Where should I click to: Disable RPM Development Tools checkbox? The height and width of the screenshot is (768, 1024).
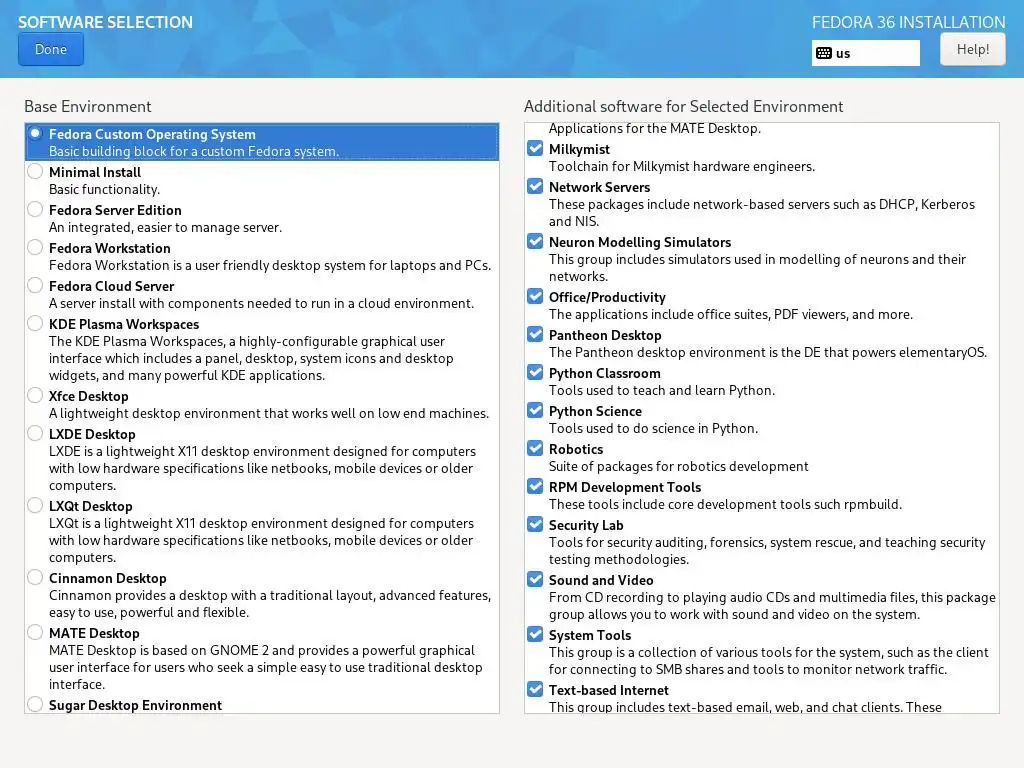[x=535, y=486]
